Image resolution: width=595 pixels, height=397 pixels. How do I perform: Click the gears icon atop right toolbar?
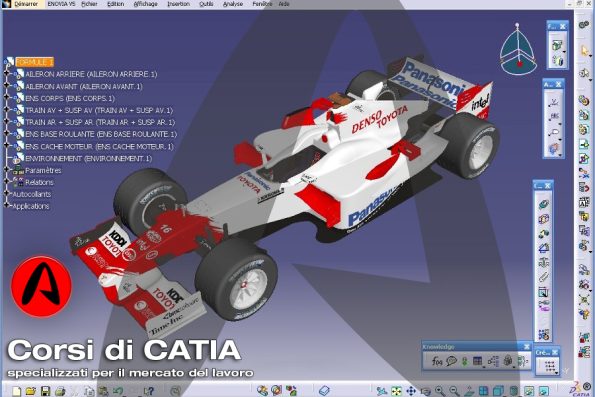pos(584,25)
